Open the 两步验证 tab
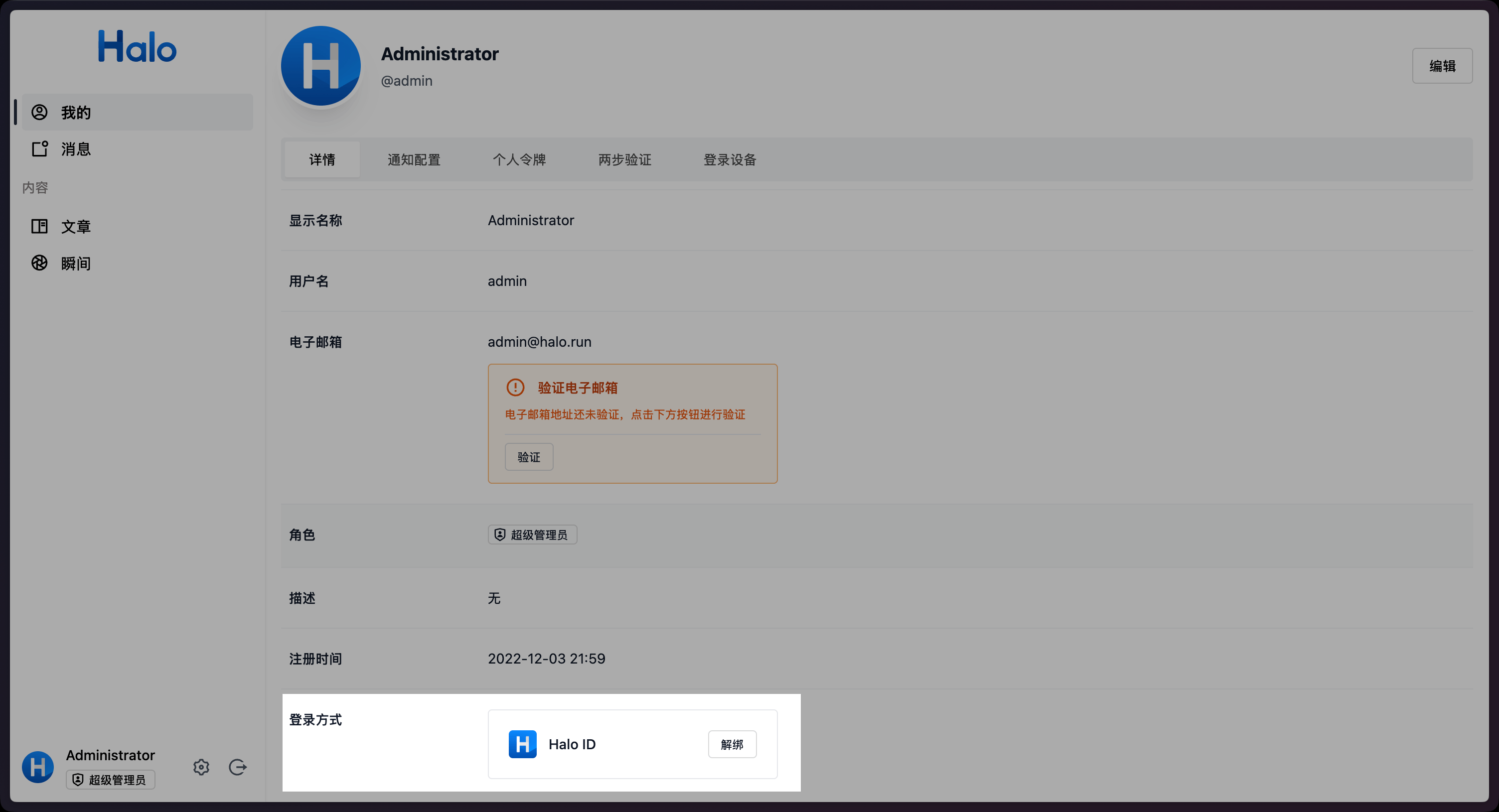 (624, 159)
